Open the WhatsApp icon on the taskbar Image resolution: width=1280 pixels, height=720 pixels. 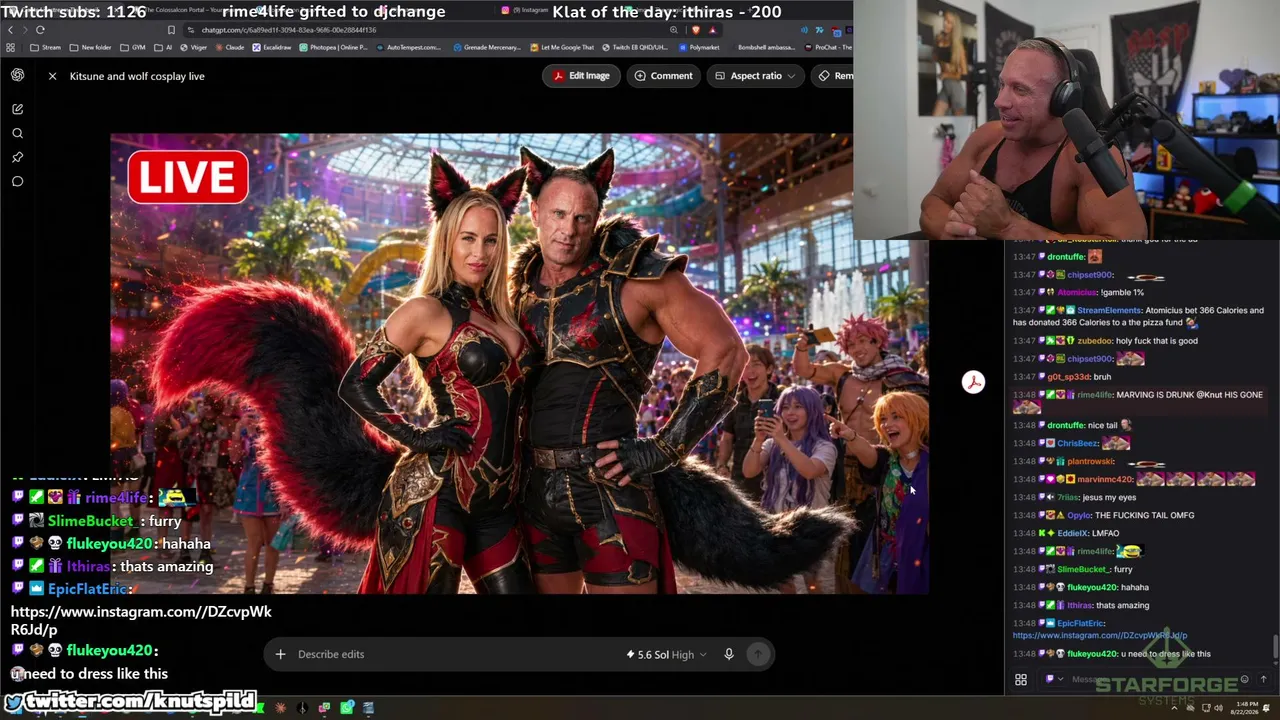click(347, 708)
